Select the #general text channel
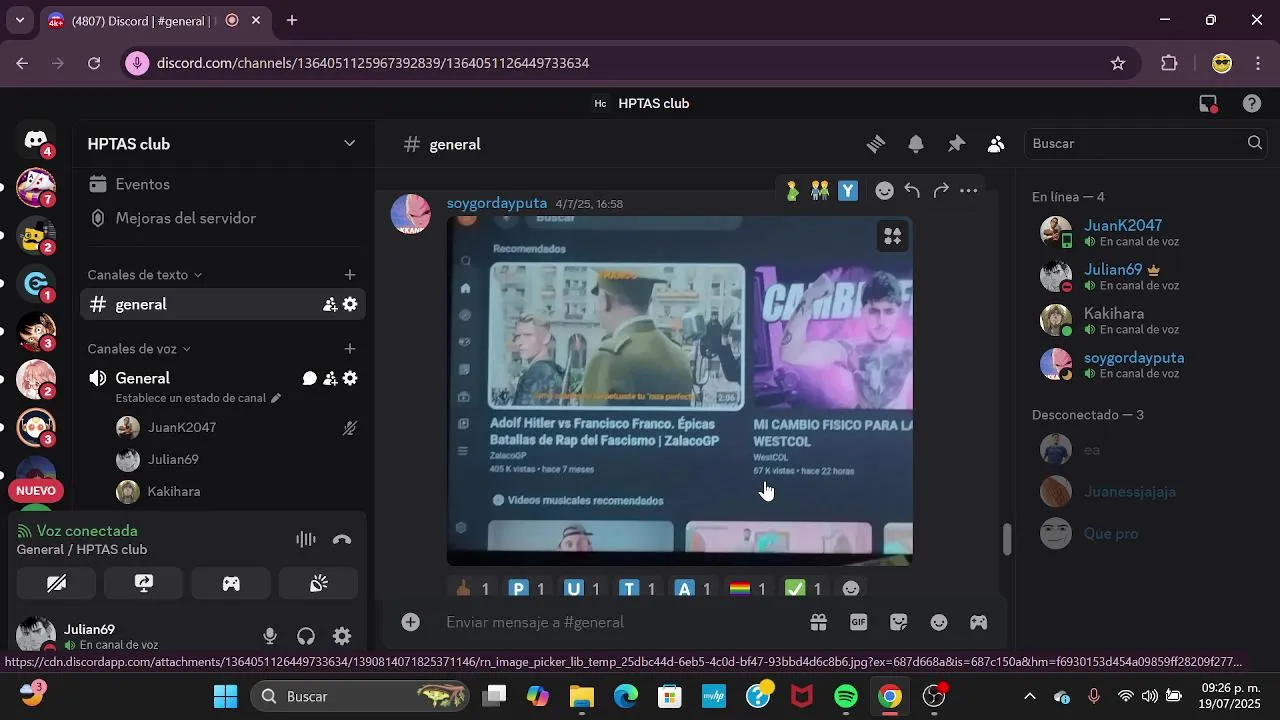The image size is (1280, 720). click(x=222, y=304)
